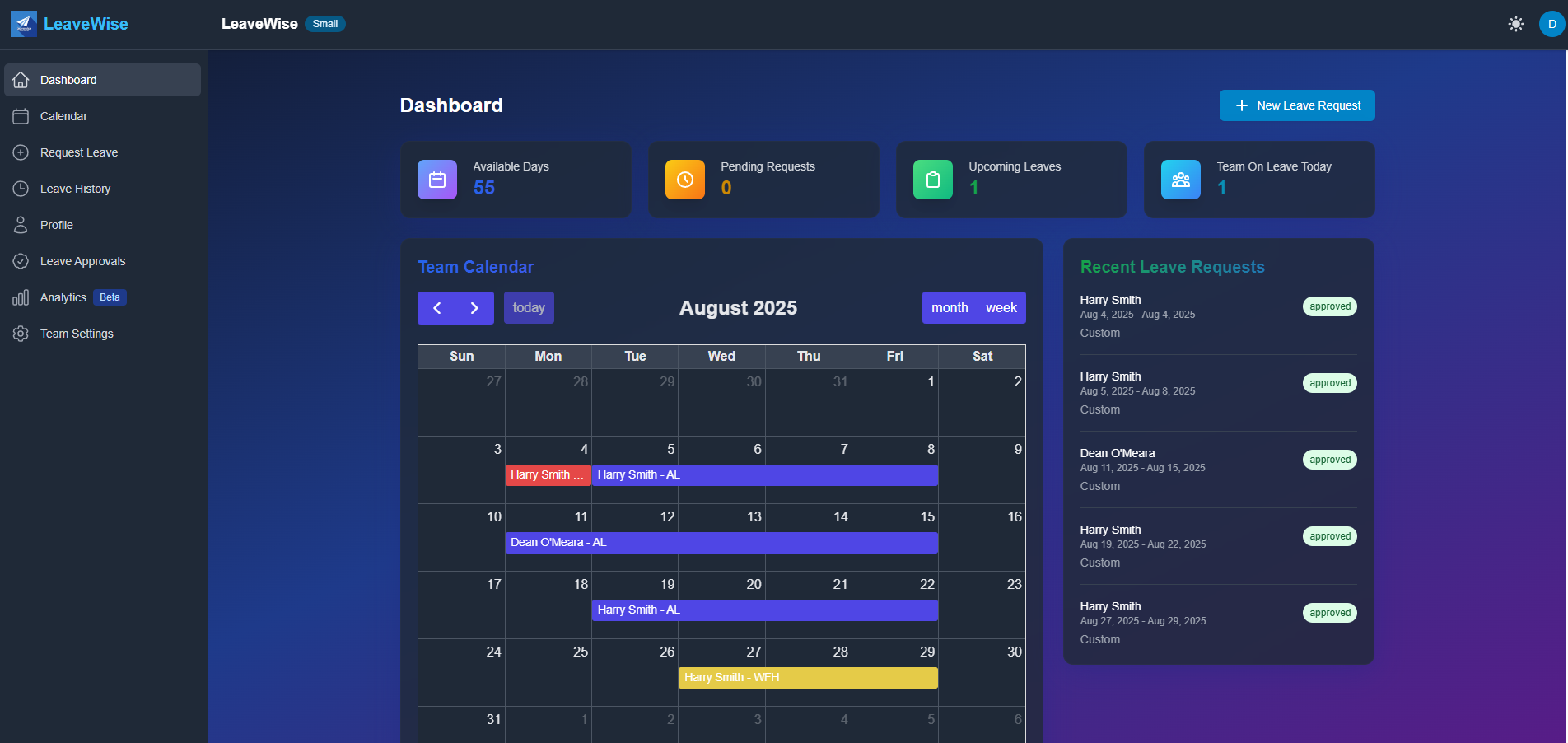The width and height of the screenshot is (1568, 743).
Task: Select August 1 day cell
Action: [895, 403]
